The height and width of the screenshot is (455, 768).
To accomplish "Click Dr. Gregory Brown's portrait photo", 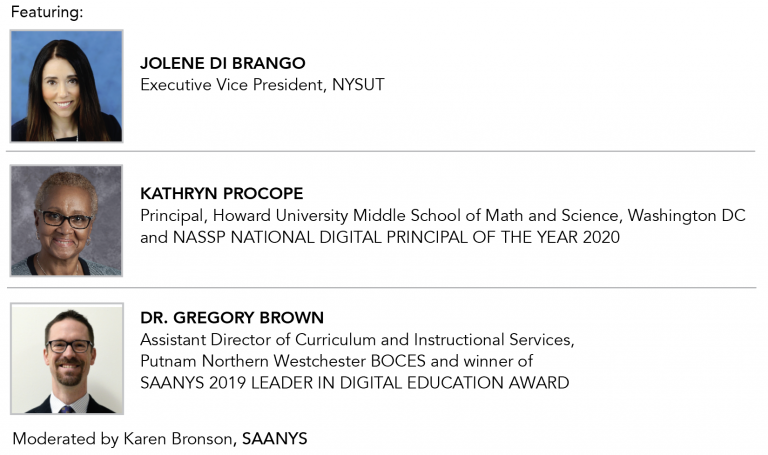I will coord(67,359).
